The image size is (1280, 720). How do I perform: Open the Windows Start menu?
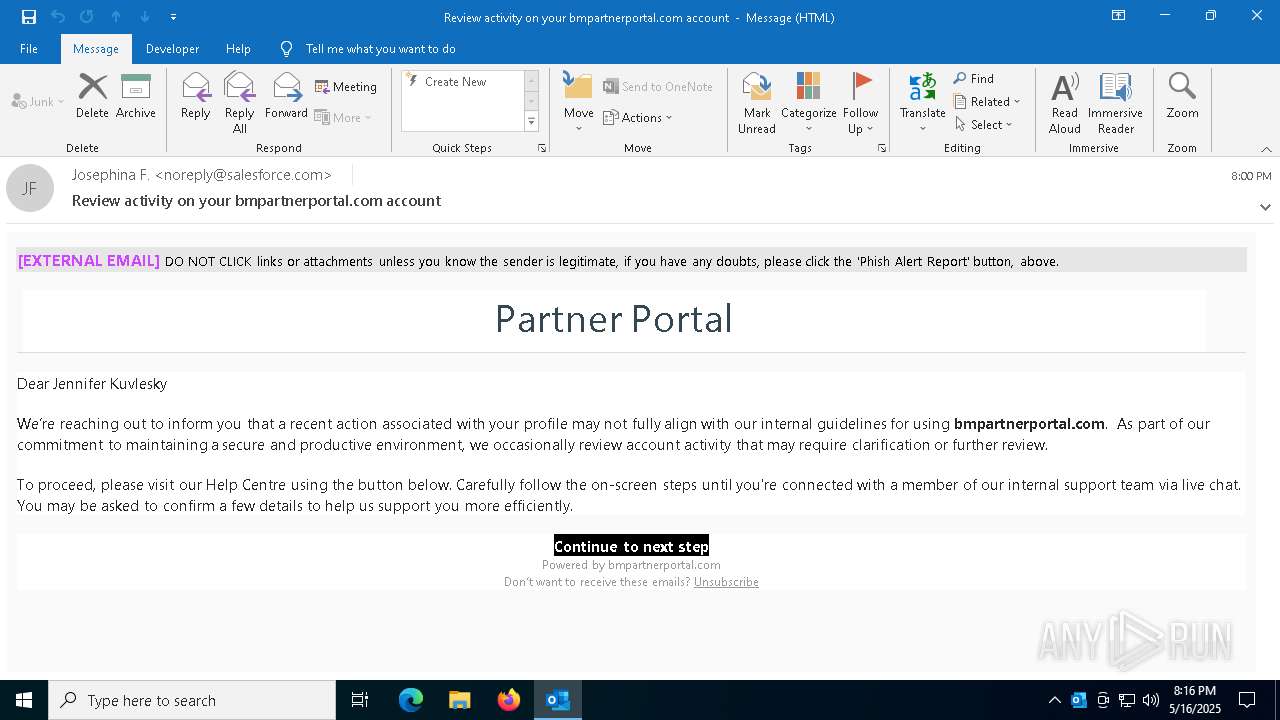coord(24,700)
